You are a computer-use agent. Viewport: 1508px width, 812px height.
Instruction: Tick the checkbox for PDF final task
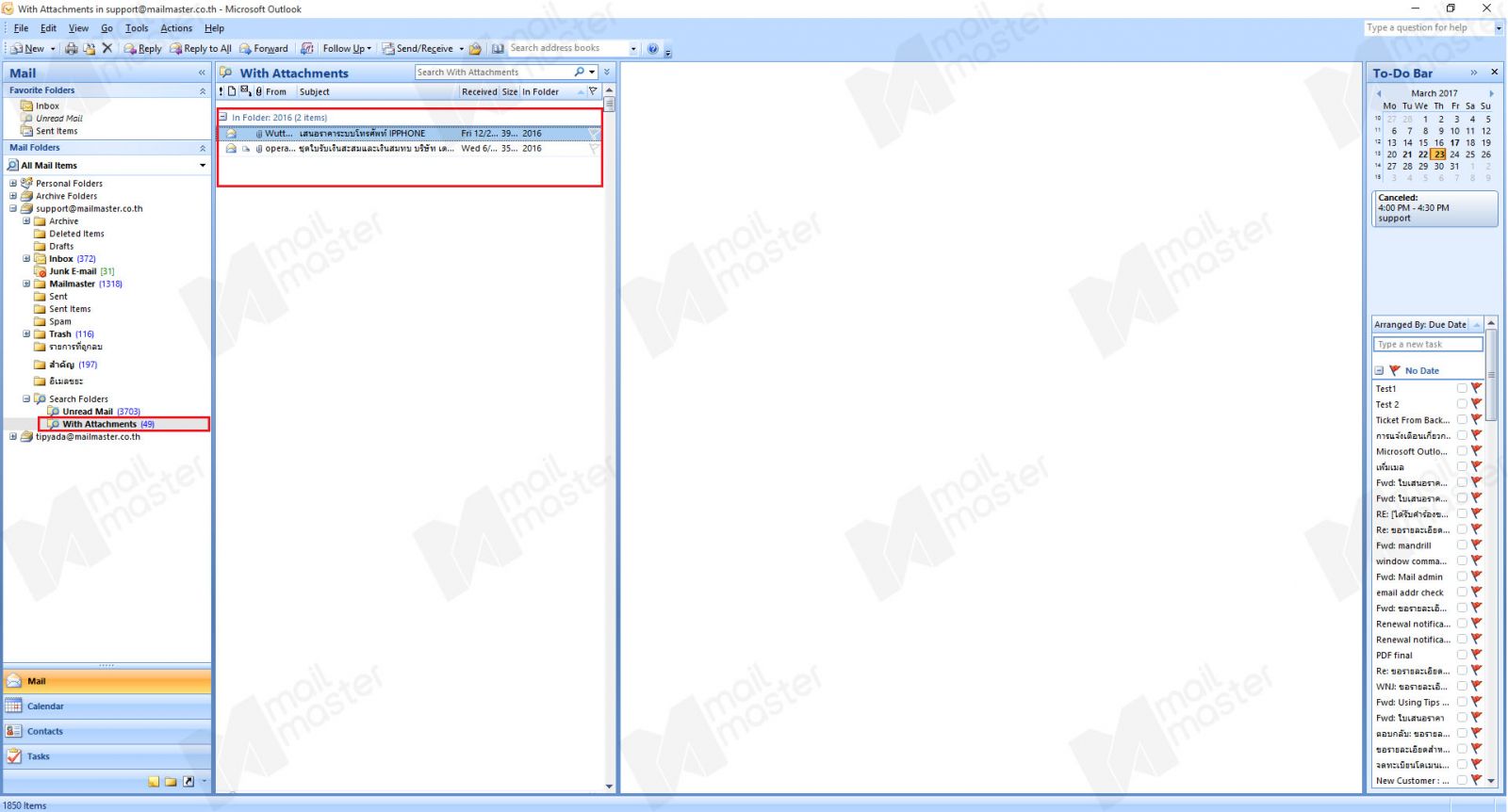(1462, 655)
